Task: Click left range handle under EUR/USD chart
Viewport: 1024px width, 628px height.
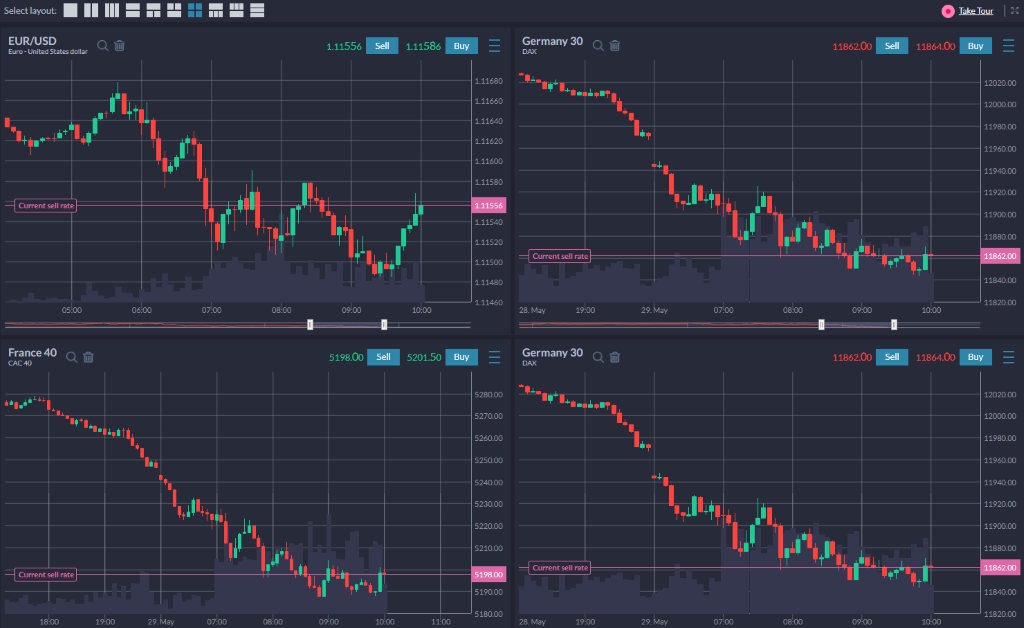Action: pyautogui.click(x=310, y=324)
